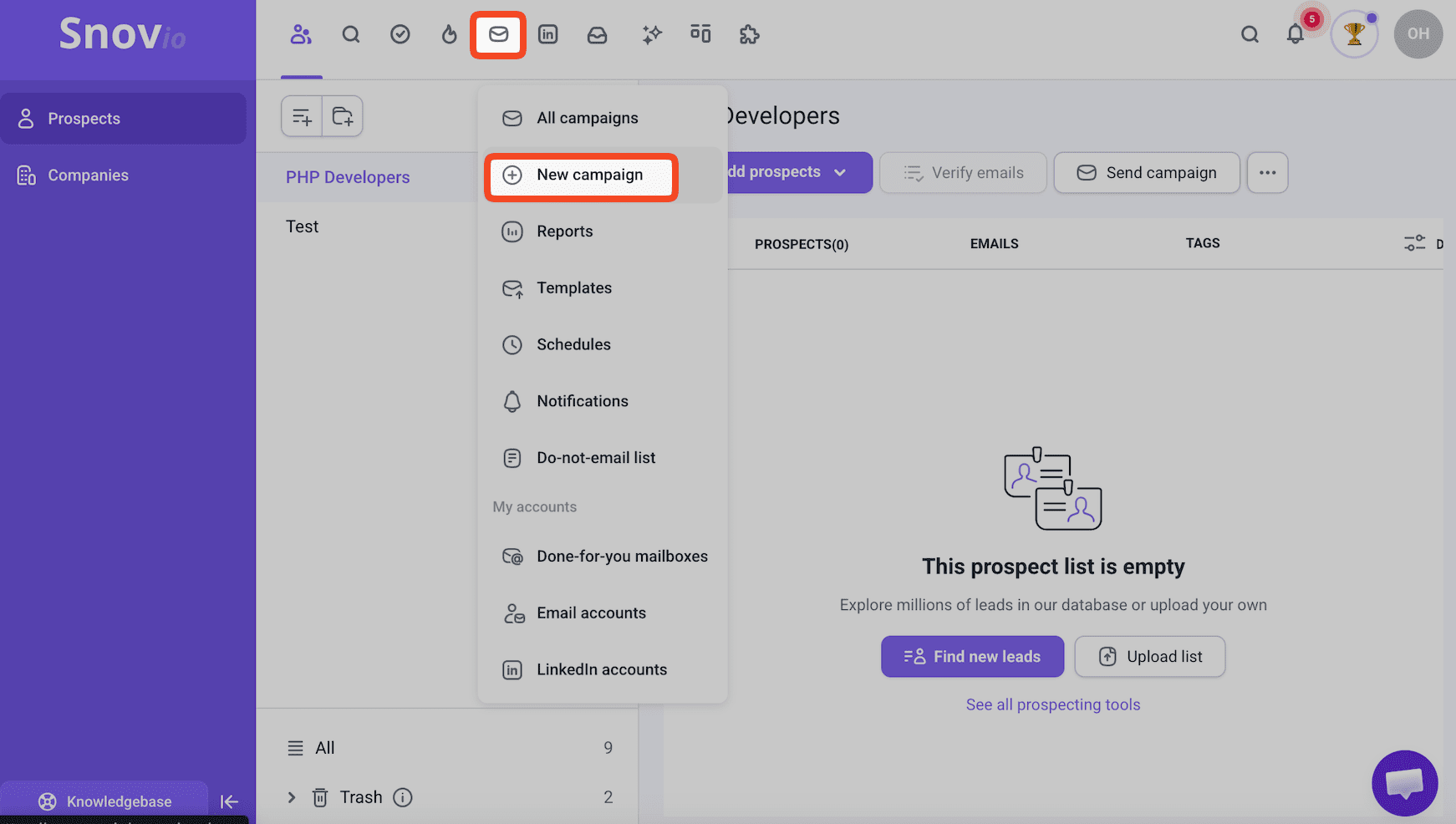Open the email warm-up flame icon
The height and width of the screenshot is (824, 1456).
click(450, 34)
